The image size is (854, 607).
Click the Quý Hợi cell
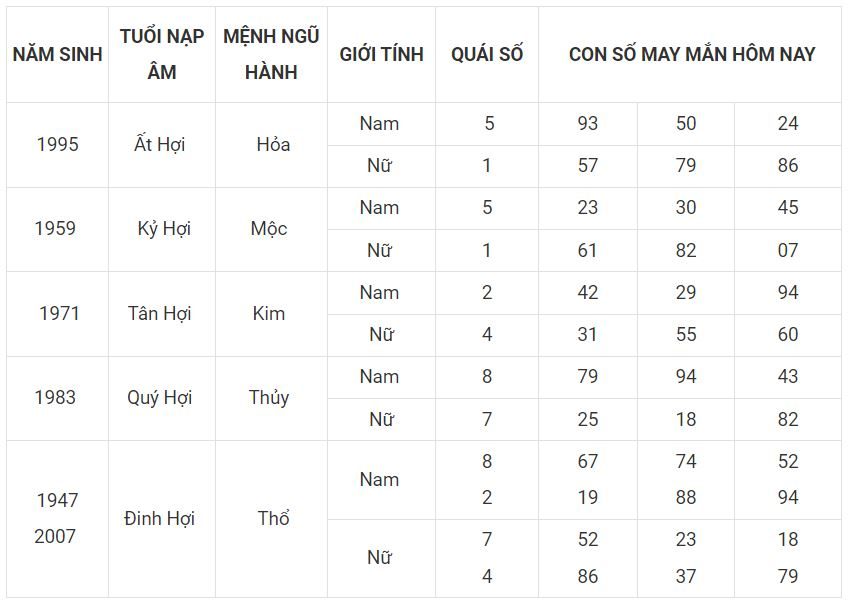pos(159,397)
